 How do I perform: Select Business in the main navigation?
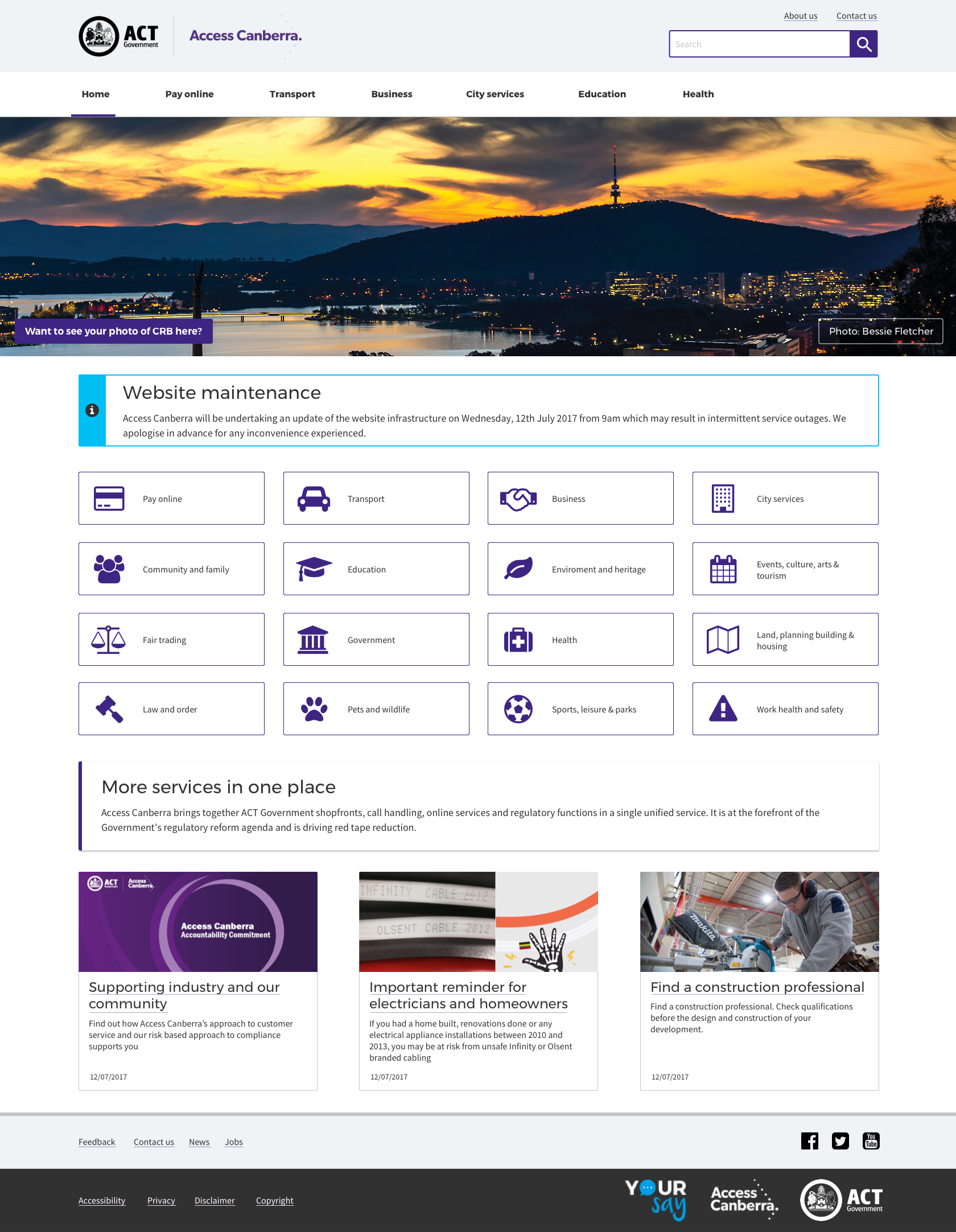click(x=392, y=94)
